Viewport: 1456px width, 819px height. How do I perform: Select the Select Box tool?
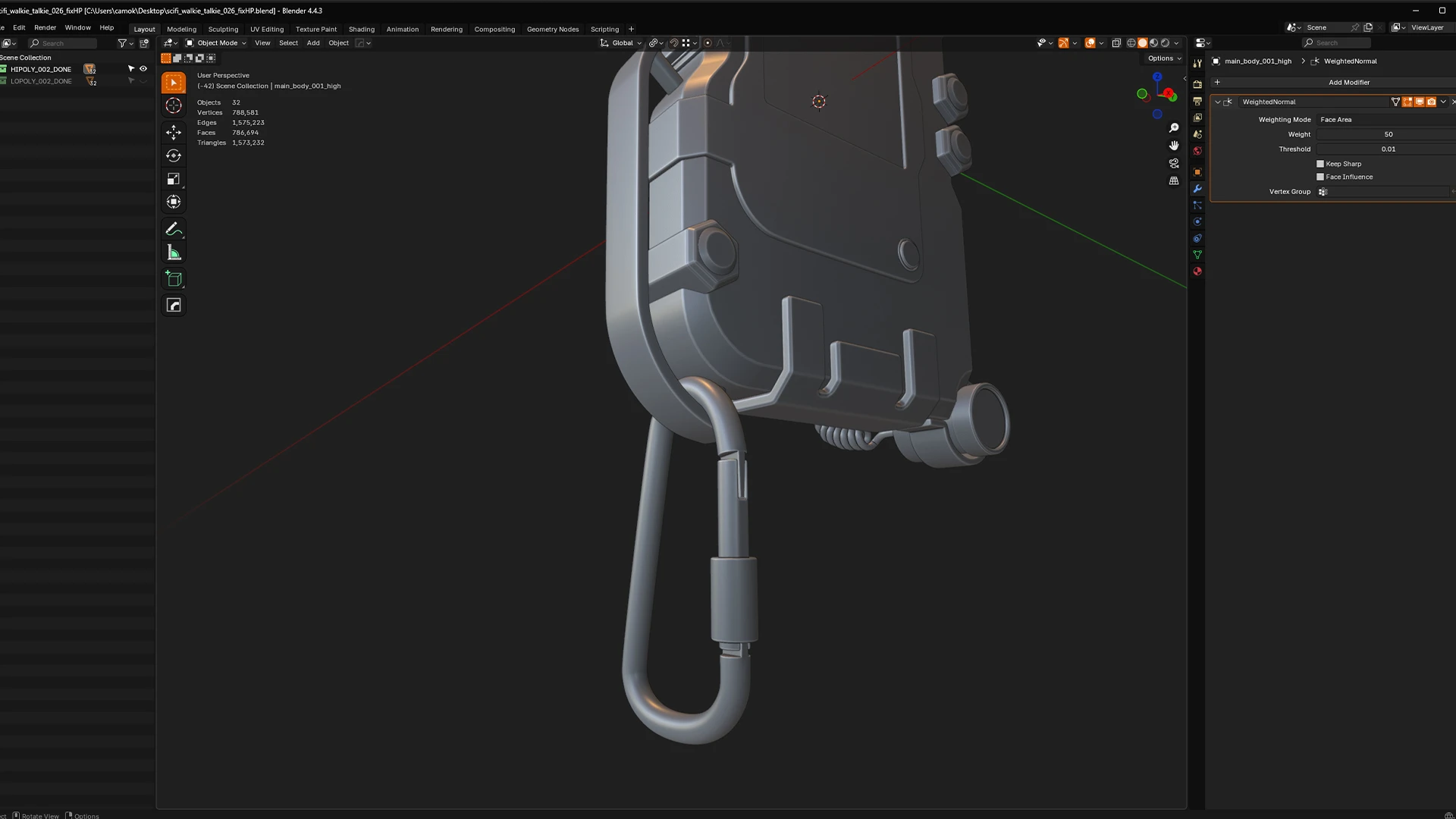point(174,83)
